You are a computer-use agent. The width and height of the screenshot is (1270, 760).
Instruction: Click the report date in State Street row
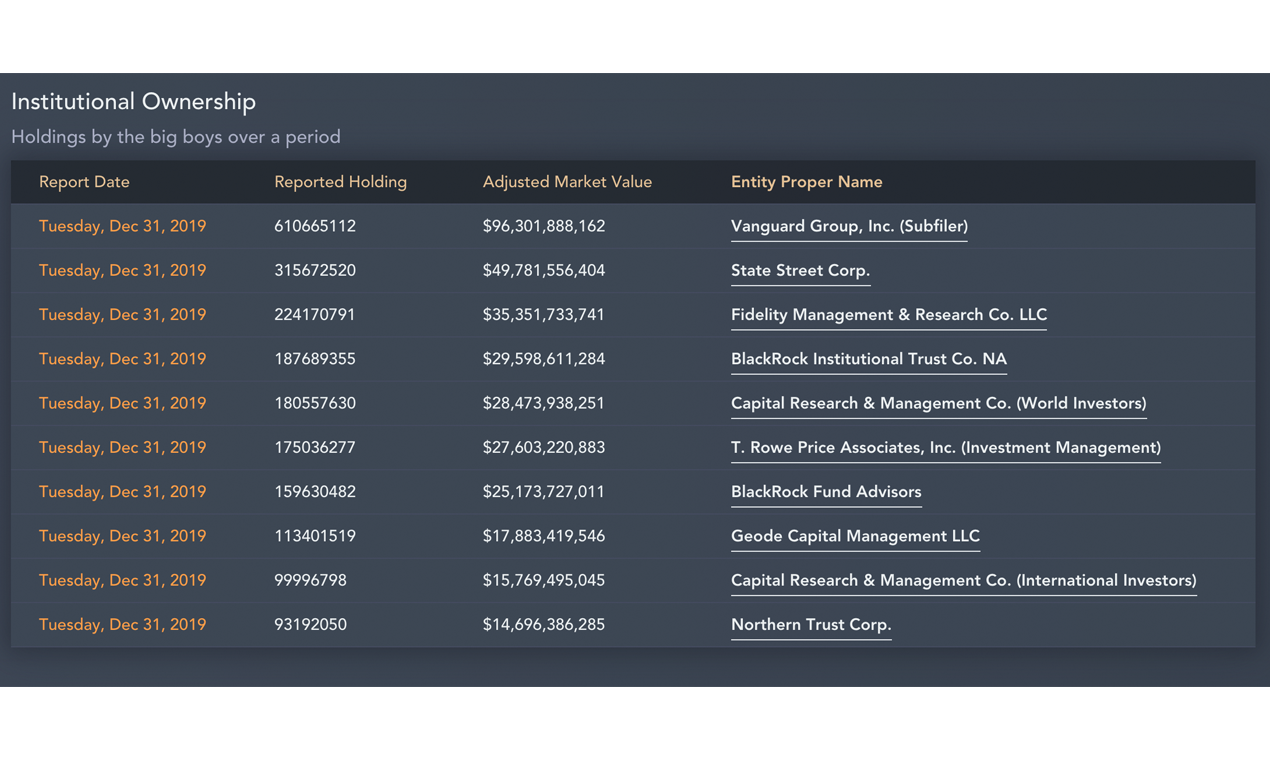122,270
